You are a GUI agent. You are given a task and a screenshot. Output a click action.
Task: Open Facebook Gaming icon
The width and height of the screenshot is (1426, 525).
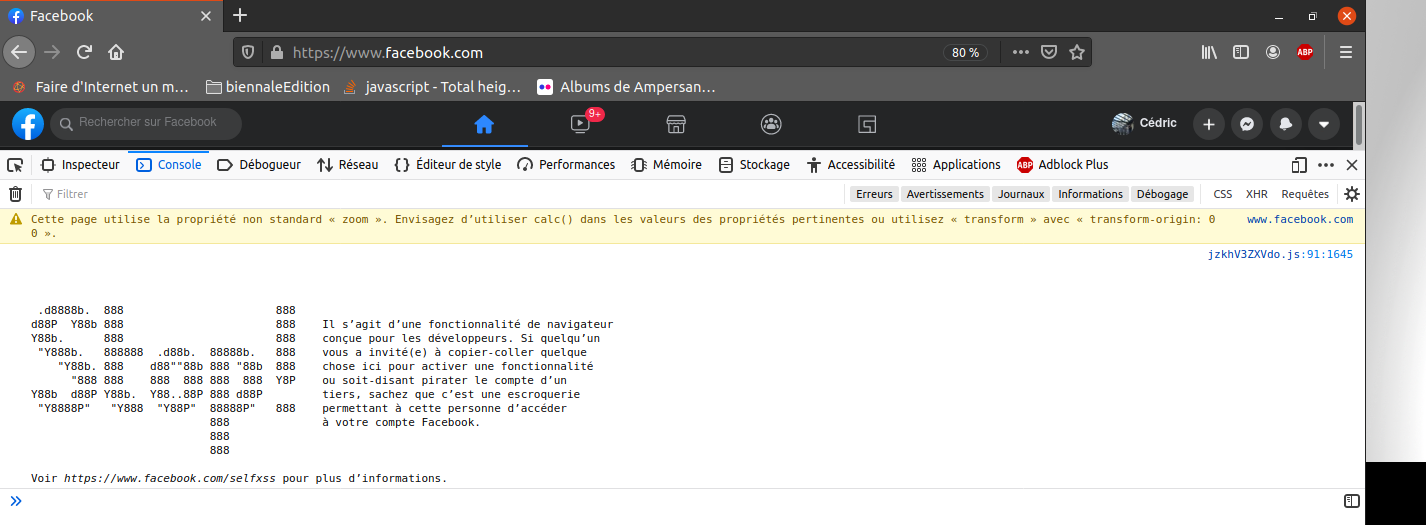pos(867,124)
